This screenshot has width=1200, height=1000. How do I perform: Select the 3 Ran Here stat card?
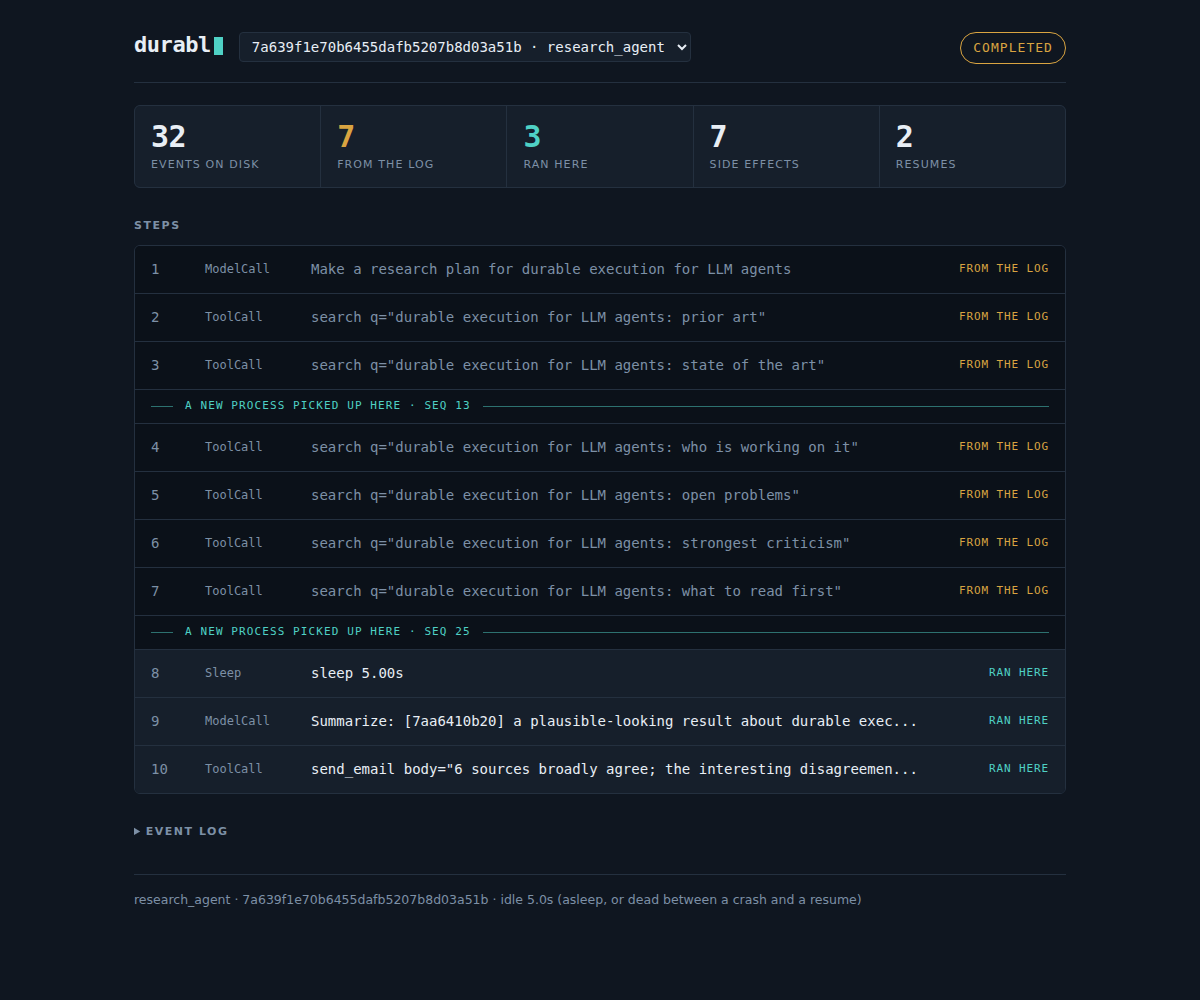(600, 147)
